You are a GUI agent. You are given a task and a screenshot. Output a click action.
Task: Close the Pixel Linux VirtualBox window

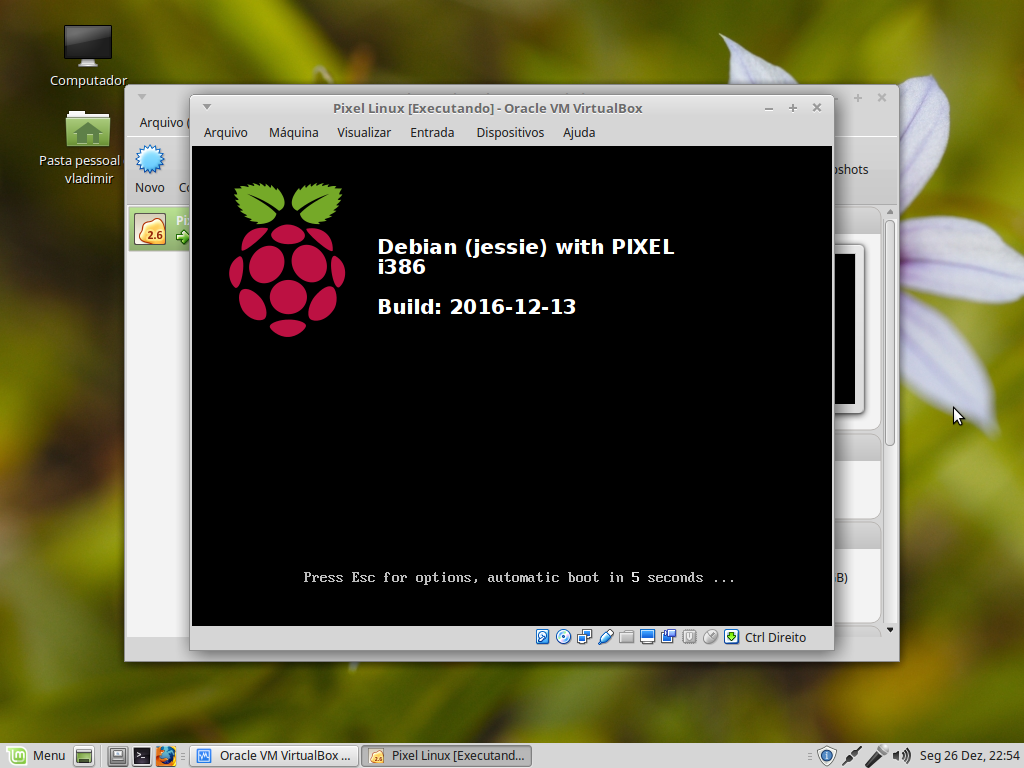click(x=816, y=108)
